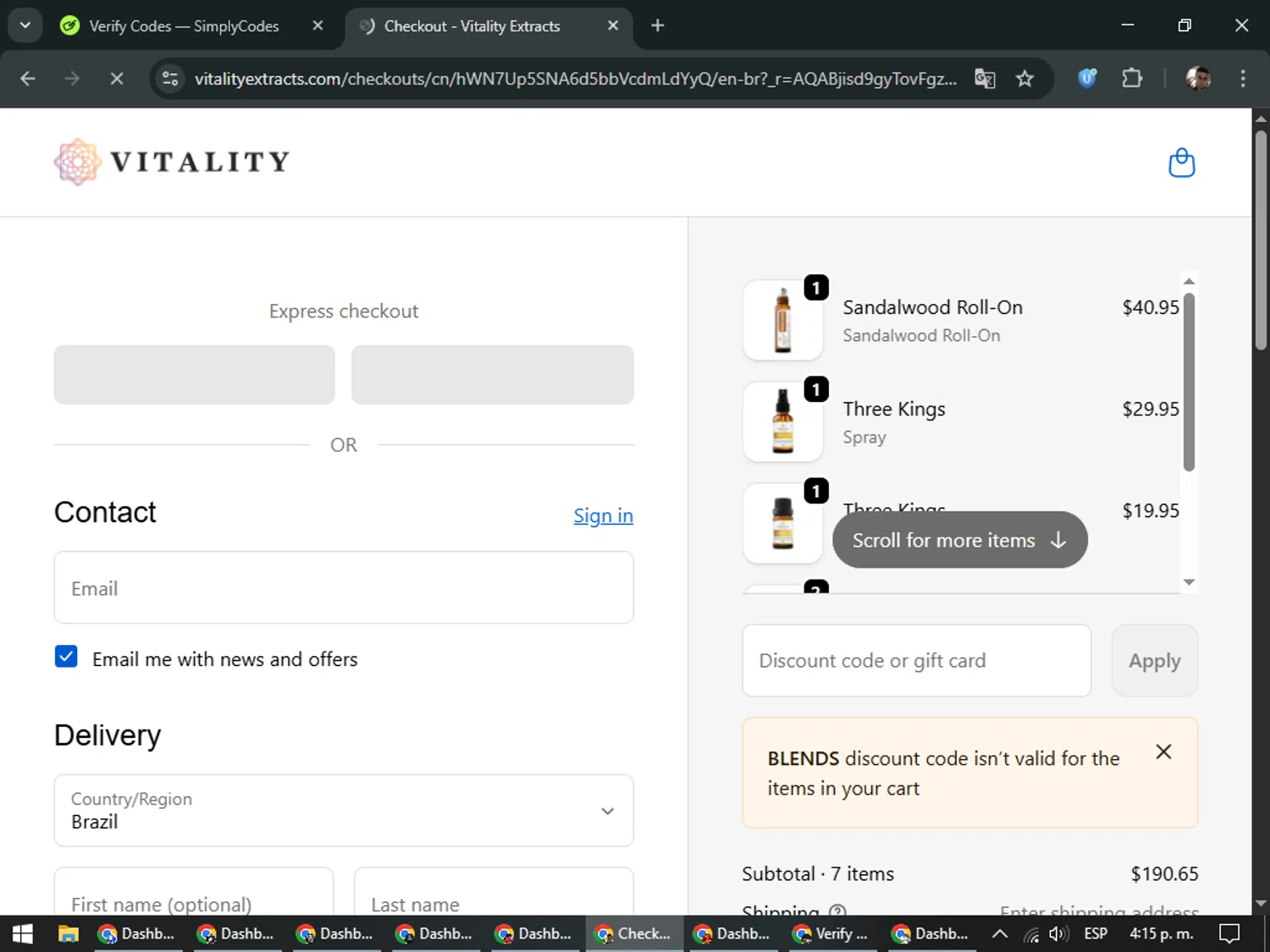Screen dimensions: 1270x952
Task: Open the Verify ... taskbar Chrome window
Action: point(831,933)
